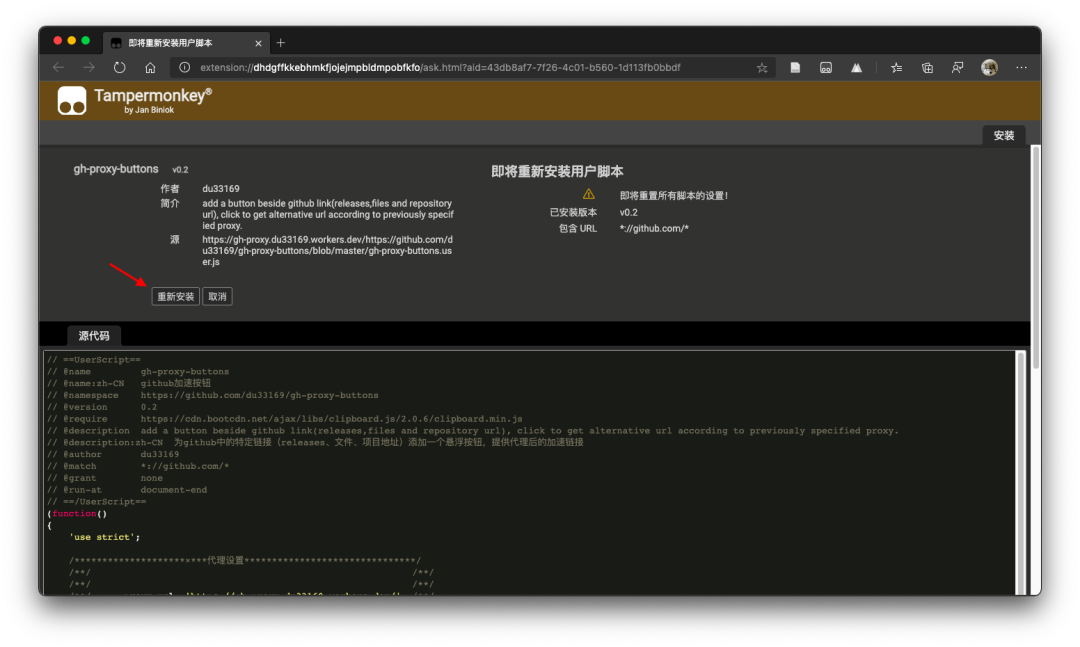Open the Tampermonkey extension icon in toolbar
1080x647 pixels.
(826, 68)
